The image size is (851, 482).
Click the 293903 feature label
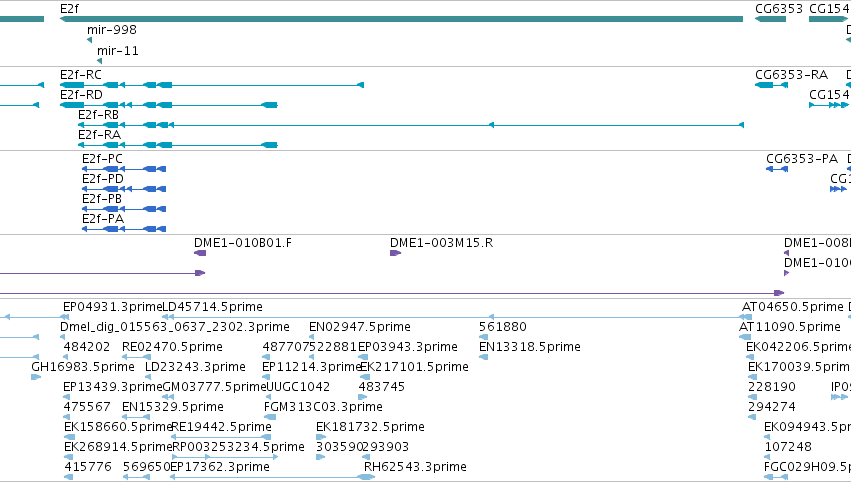[386, 448]
